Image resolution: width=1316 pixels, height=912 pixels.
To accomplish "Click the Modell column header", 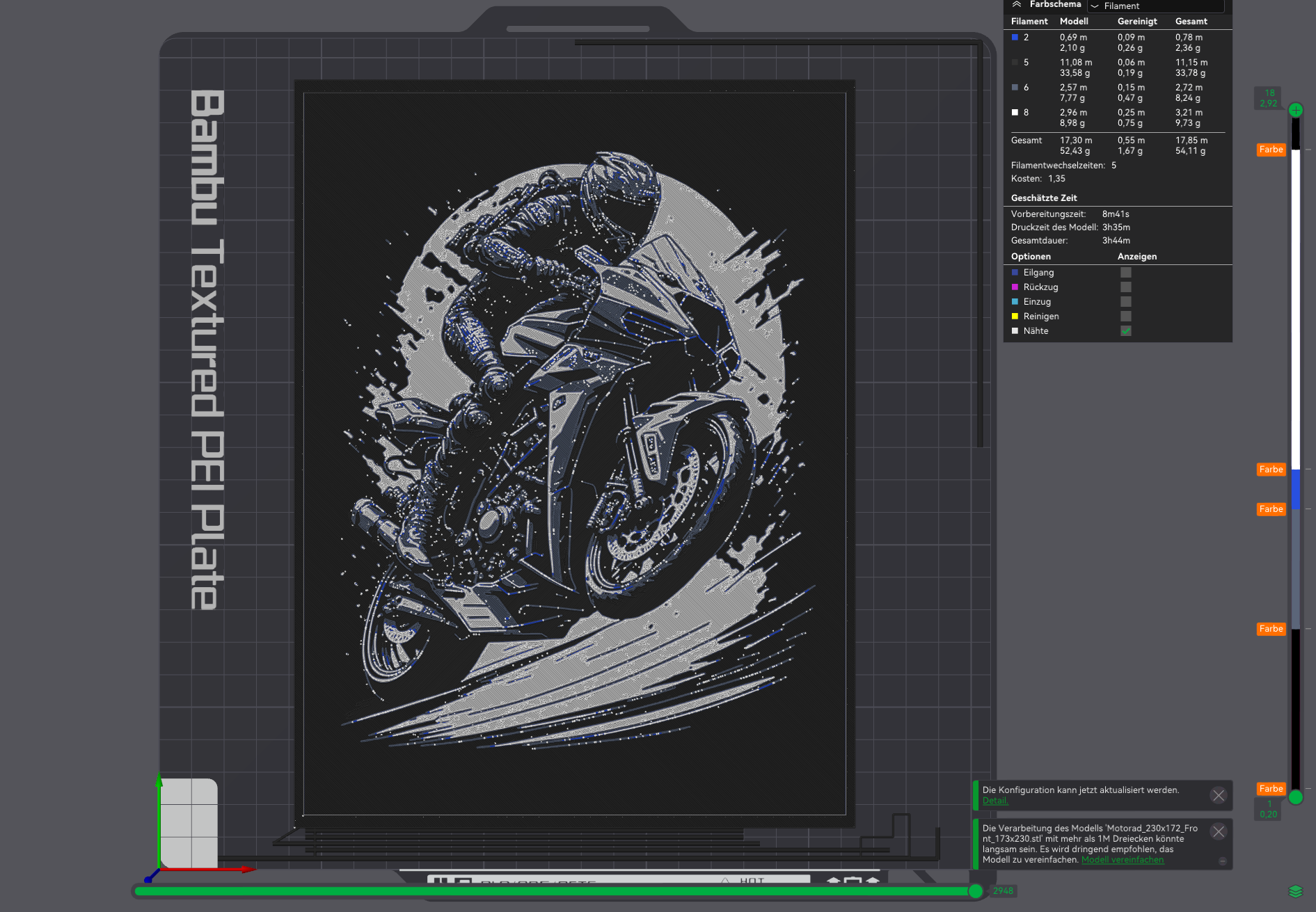I will click(x=1074, y=22).
